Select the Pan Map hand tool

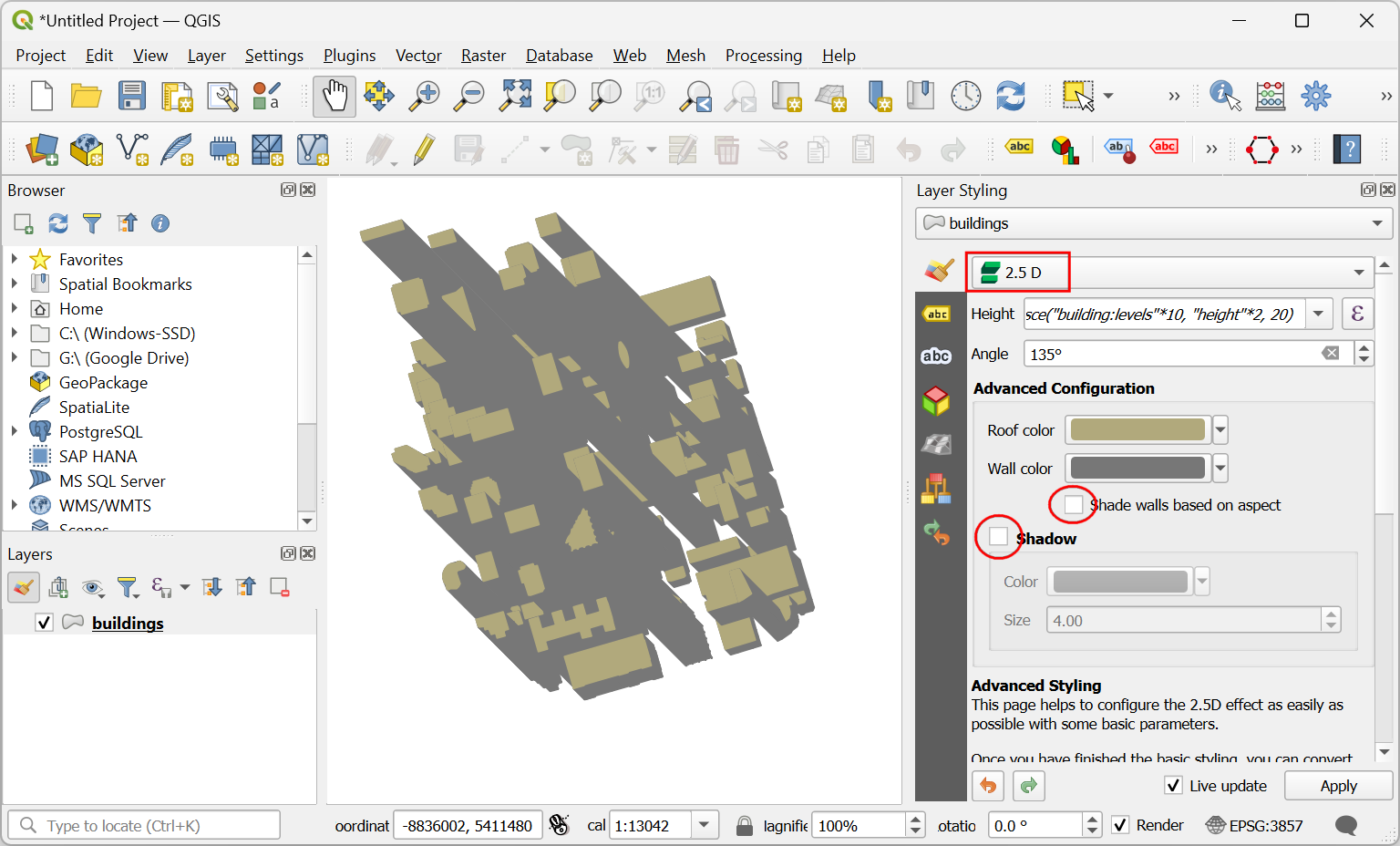click(x=334, y=96)
